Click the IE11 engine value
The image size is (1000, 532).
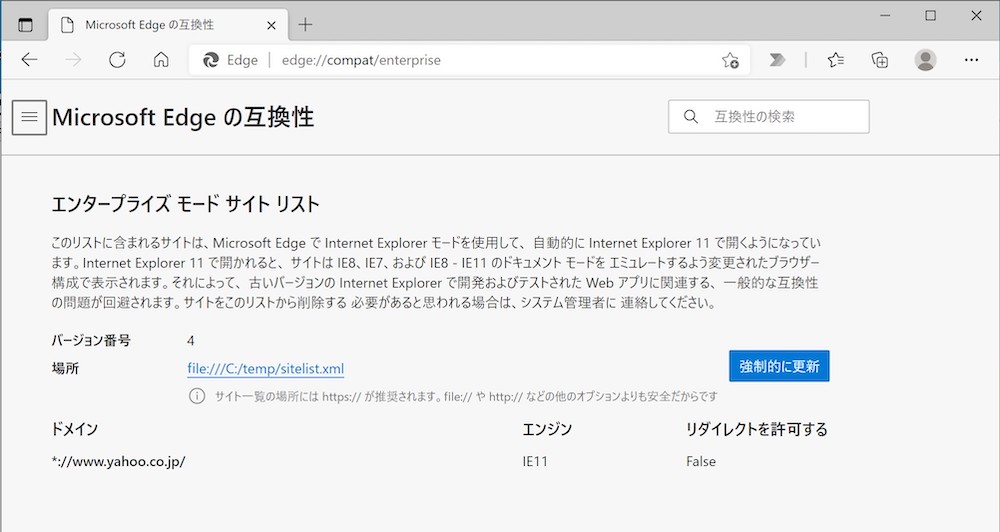[535, 462]
